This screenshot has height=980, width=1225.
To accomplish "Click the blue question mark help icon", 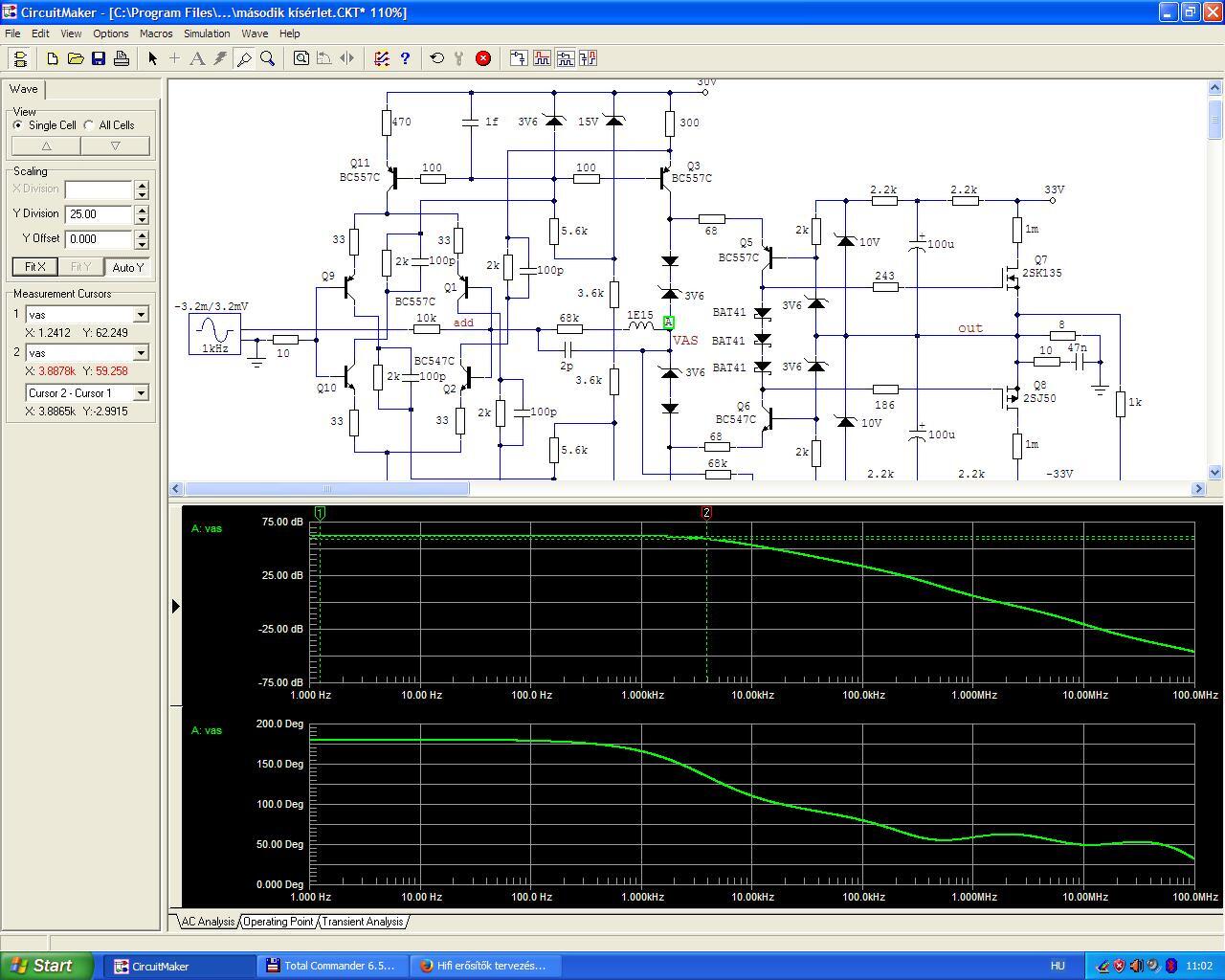I will tap(405, 58).
